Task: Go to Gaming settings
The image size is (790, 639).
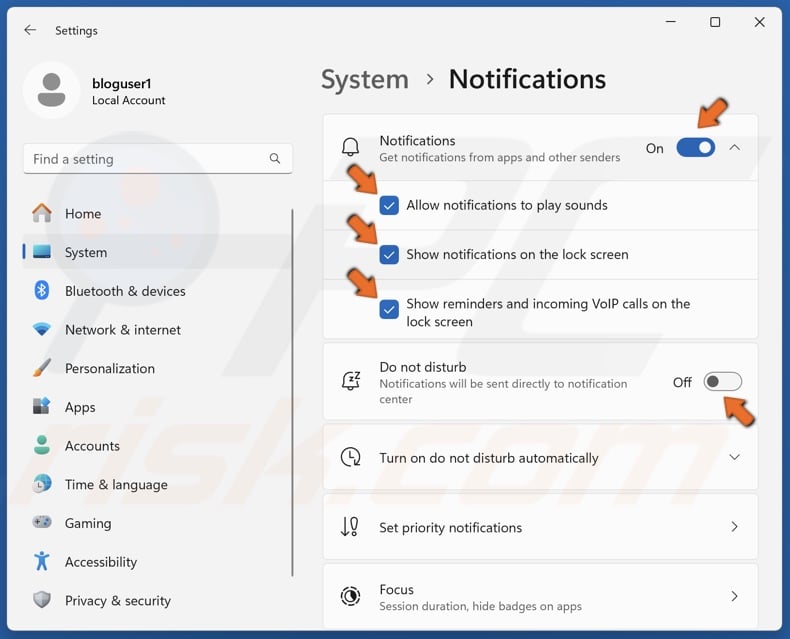Action: [157, 523]
